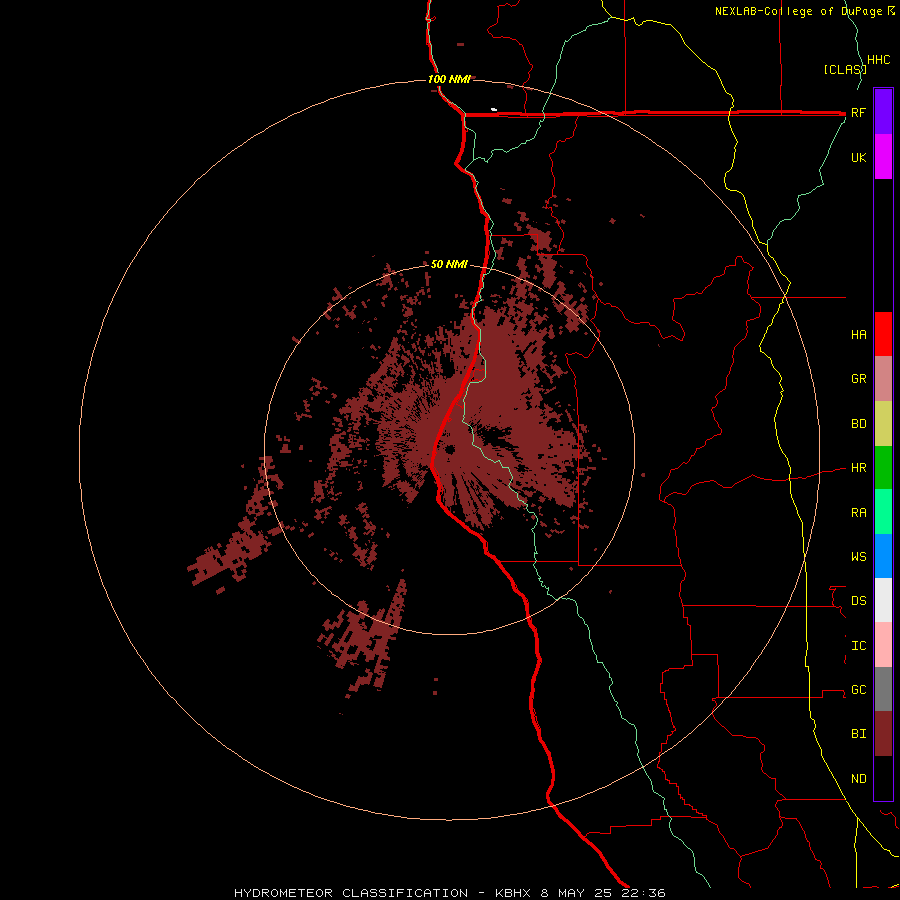Click the BI legend label

(x=859, y=734)
